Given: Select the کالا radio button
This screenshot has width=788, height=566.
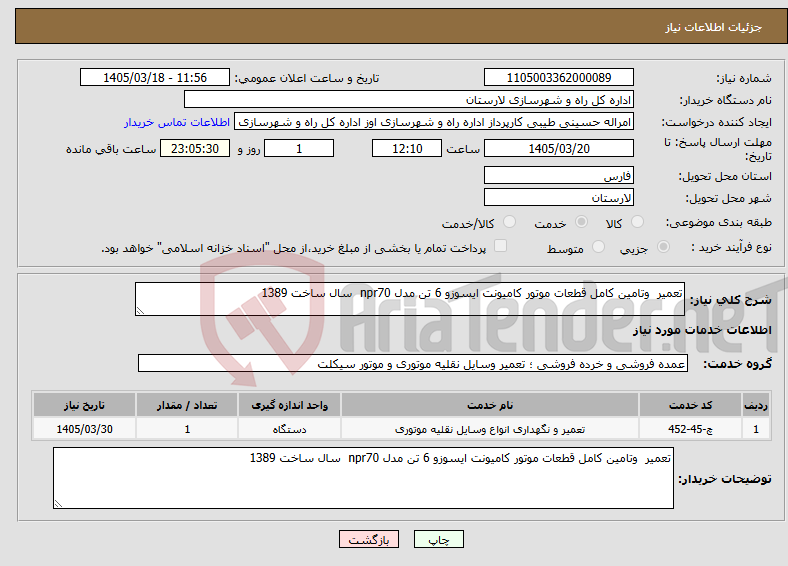Looking at the screenshot, I should (x=637, y=222).
